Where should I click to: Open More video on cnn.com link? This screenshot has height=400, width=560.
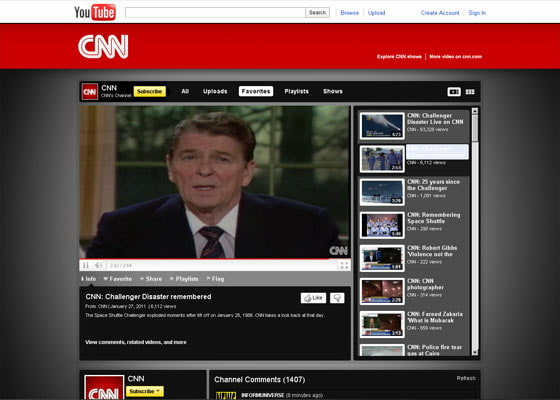(455, 56)
